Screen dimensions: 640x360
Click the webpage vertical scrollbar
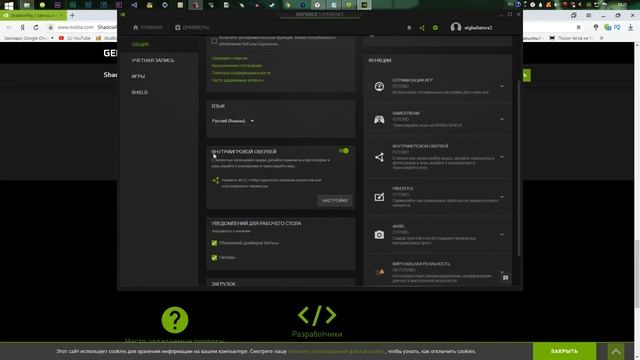(x=637, y=273)
